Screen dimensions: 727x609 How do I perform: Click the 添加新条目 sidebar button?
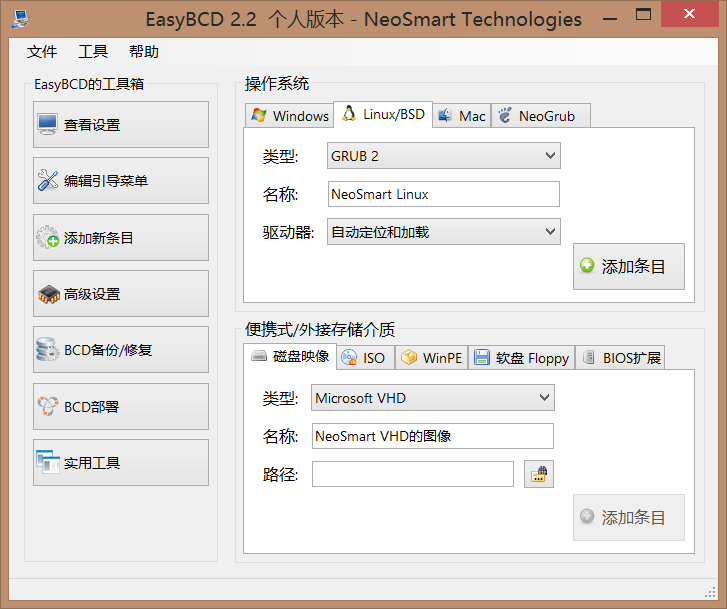point(121,237)
